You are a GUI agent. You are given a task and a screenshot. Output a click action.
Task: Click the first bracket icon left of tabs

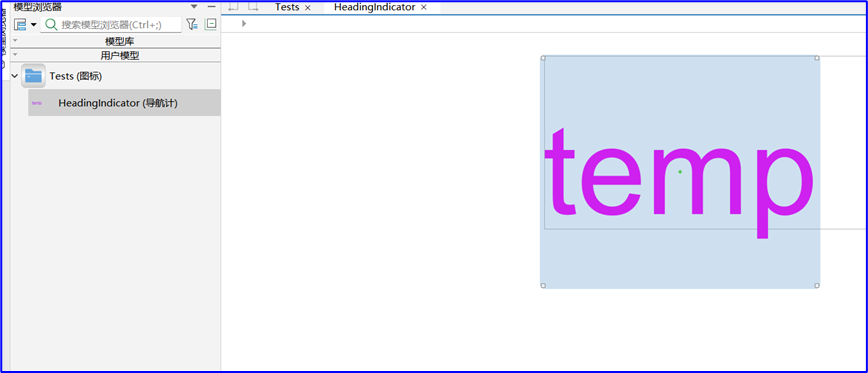point(234,7)
